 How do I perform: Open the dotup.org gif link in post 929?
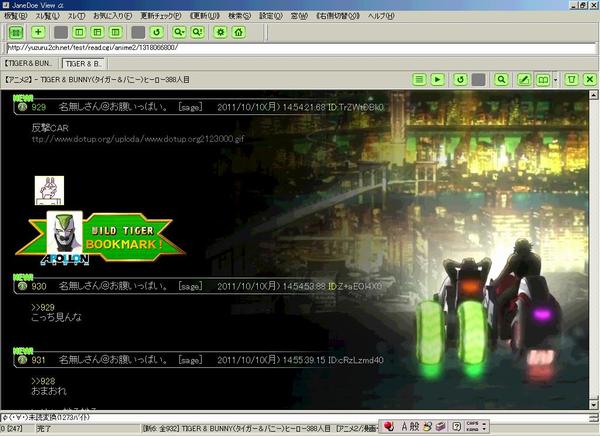pos(138,139)
